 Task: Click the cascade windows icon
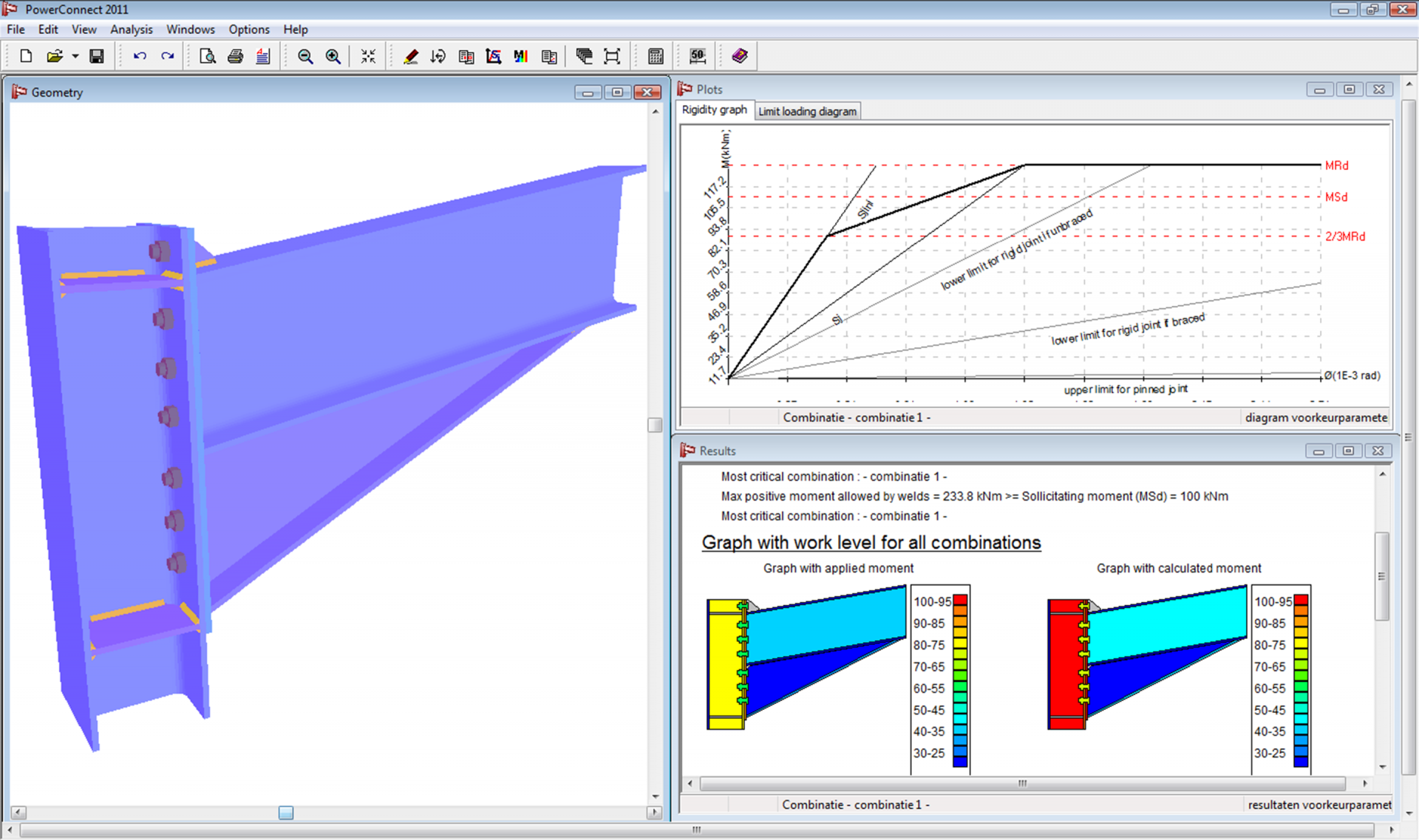pyautogui.click(x=584, y=56)
